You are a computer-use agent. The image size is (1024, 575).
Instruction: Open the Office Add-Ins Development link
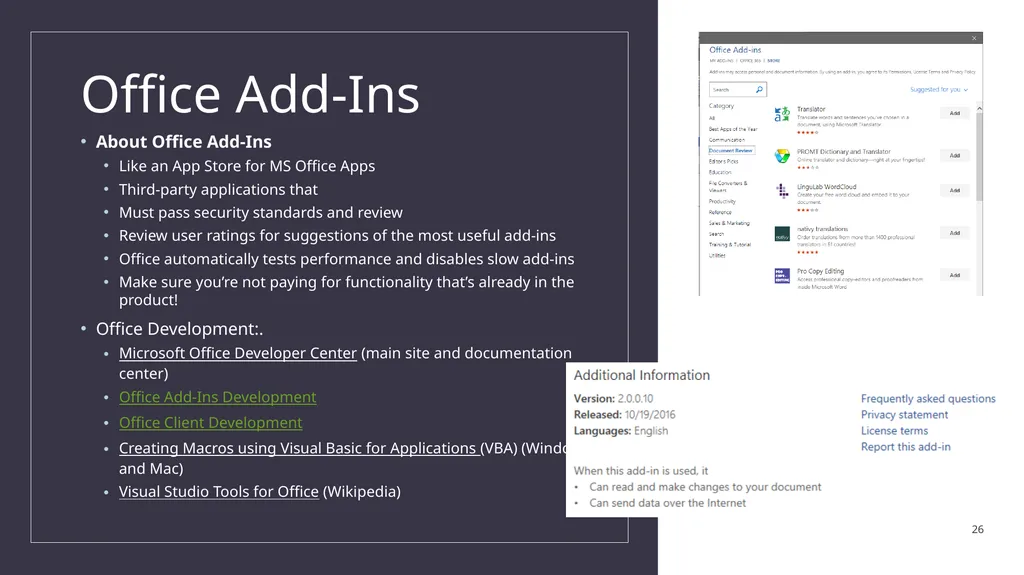coord(217,397)
